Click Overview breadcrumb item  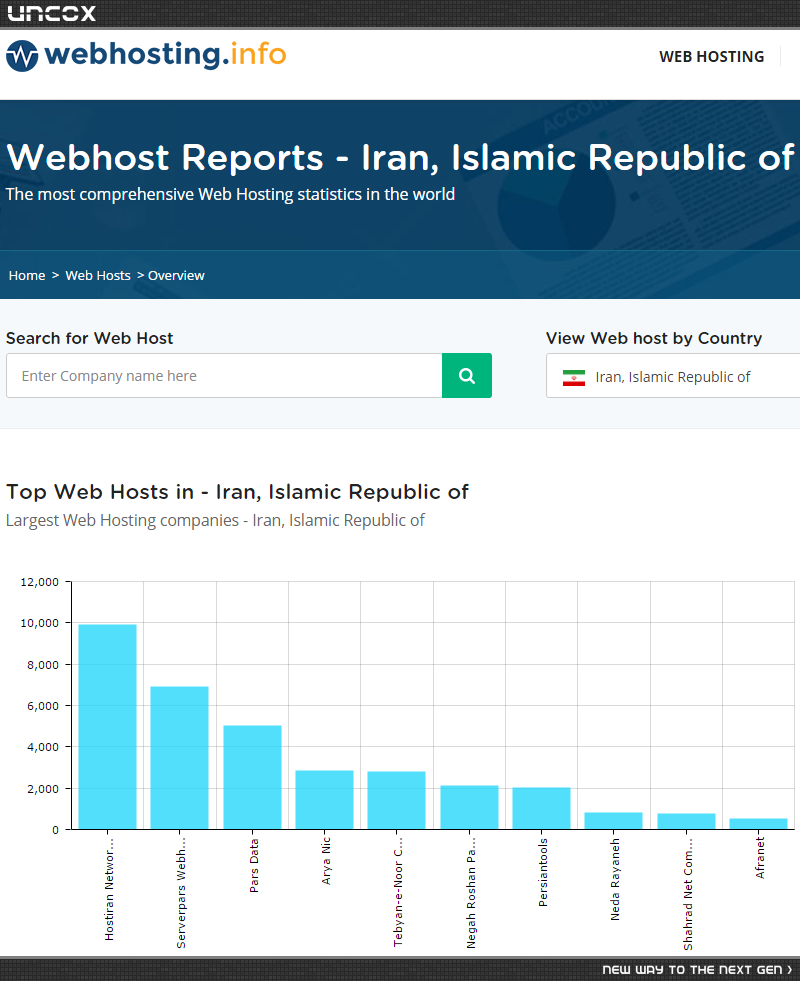tap(176, 275)
